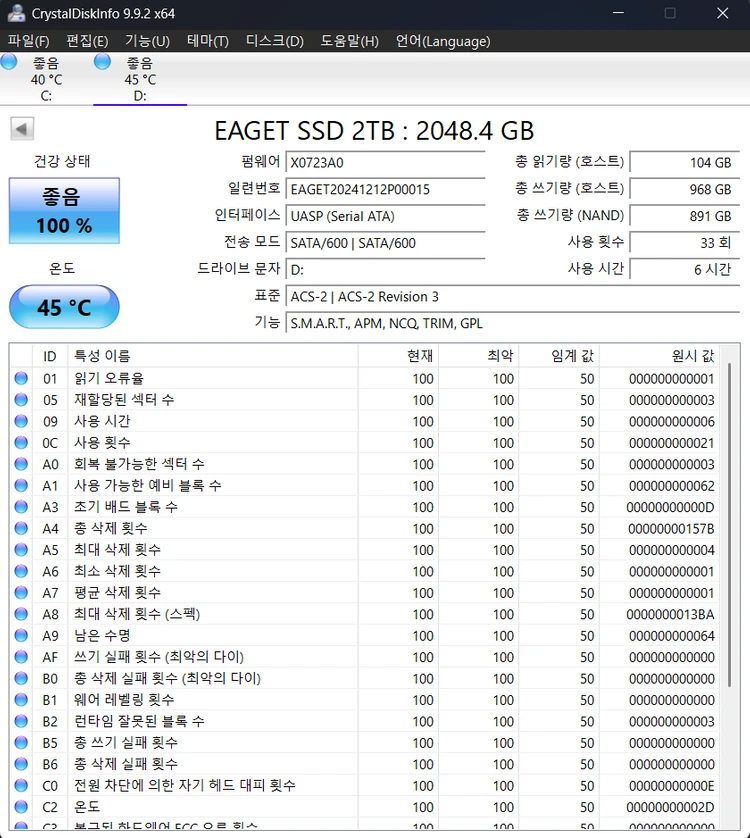Click total host writes value 968 GB
750x838 pixels.
685,189
